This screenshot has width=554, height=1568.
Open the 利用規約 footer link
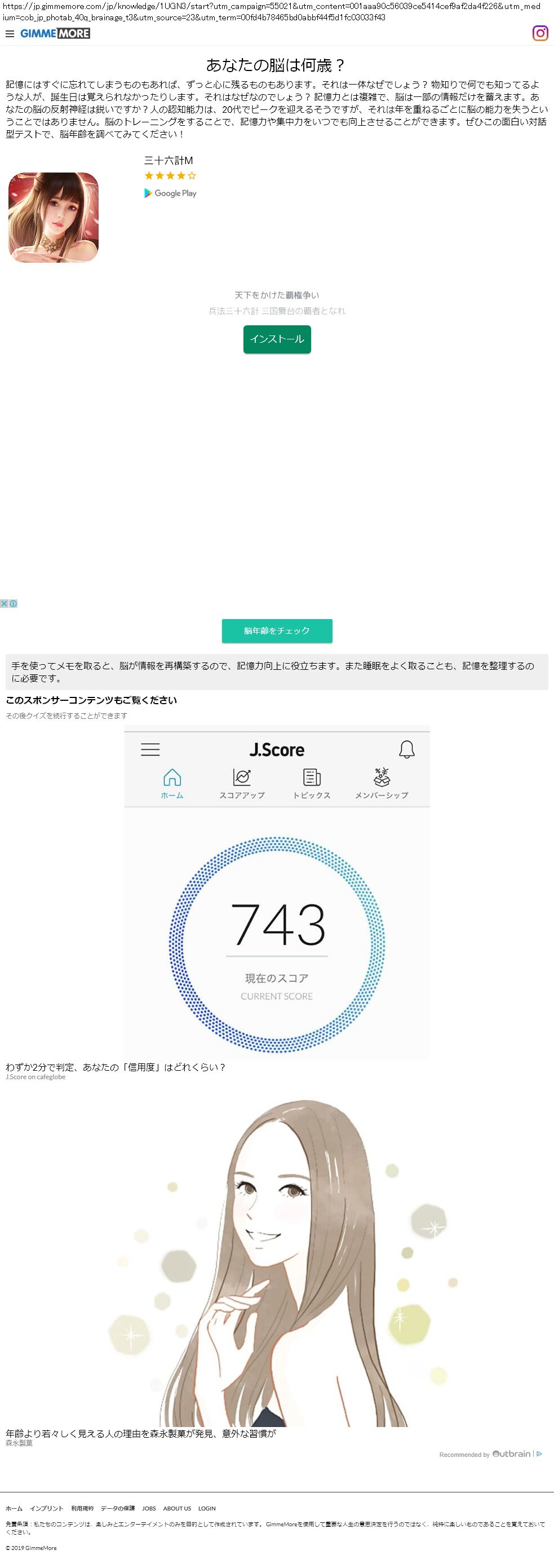pos(82,1508)
